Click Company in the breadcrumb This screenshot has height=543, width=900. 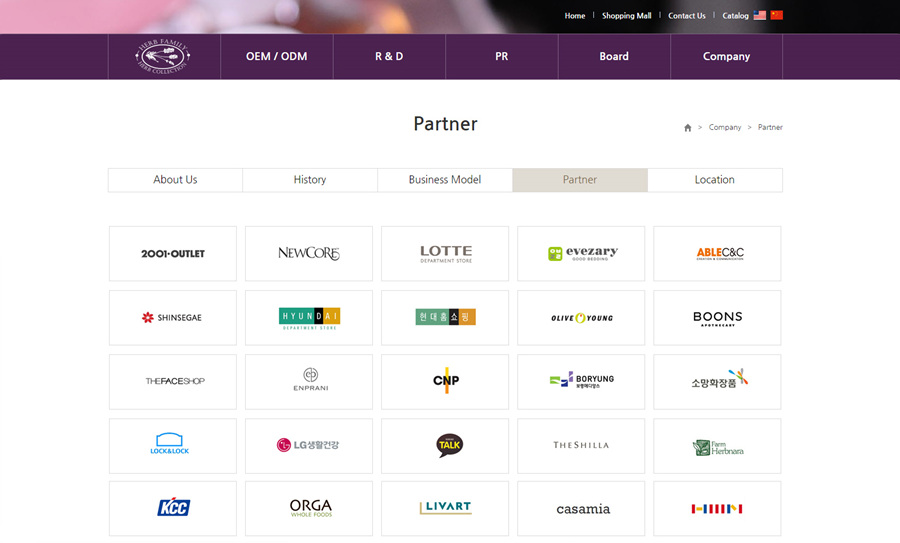click(725, 127)
